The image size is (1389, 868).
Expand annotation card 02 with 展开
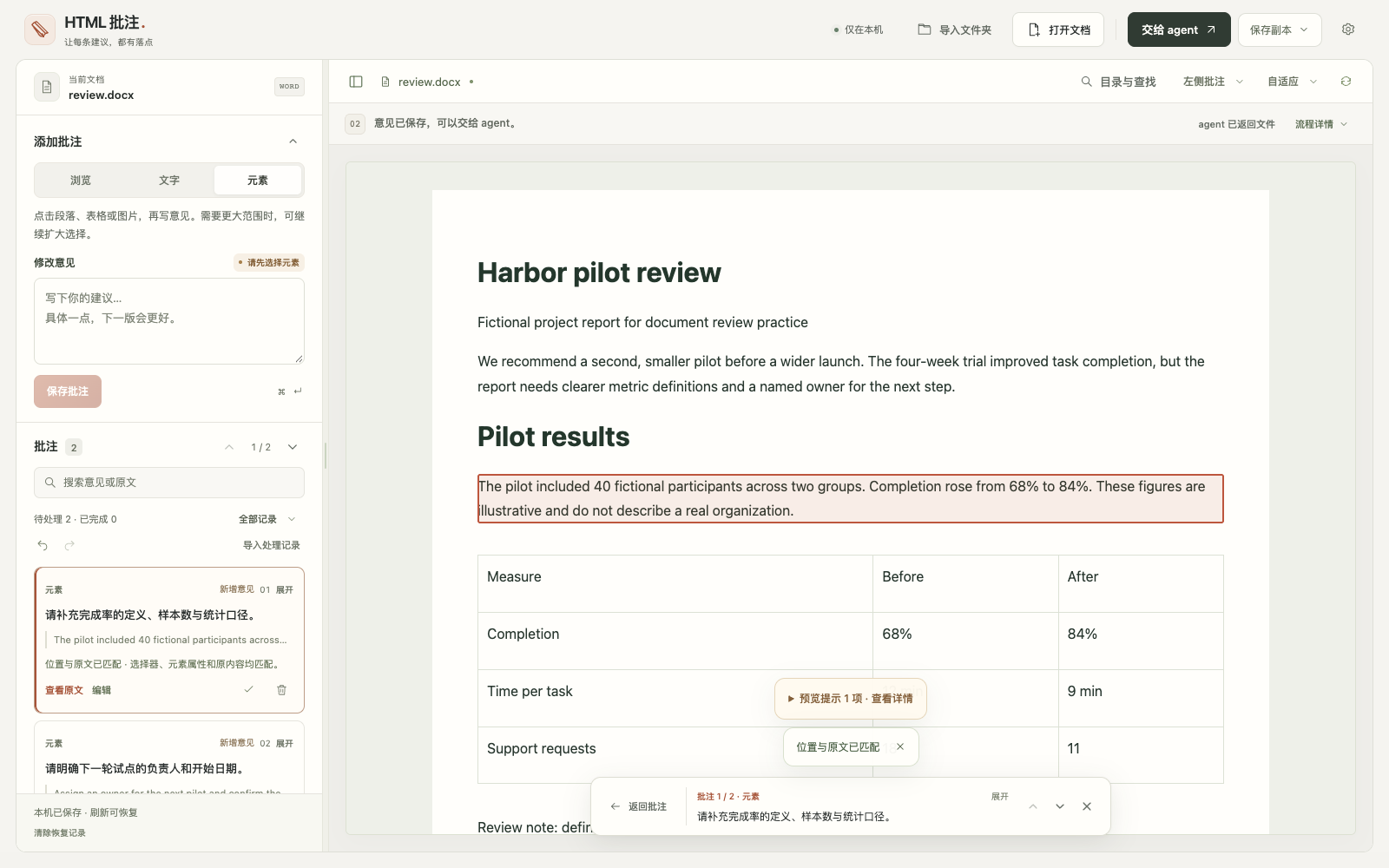point(285,743)
